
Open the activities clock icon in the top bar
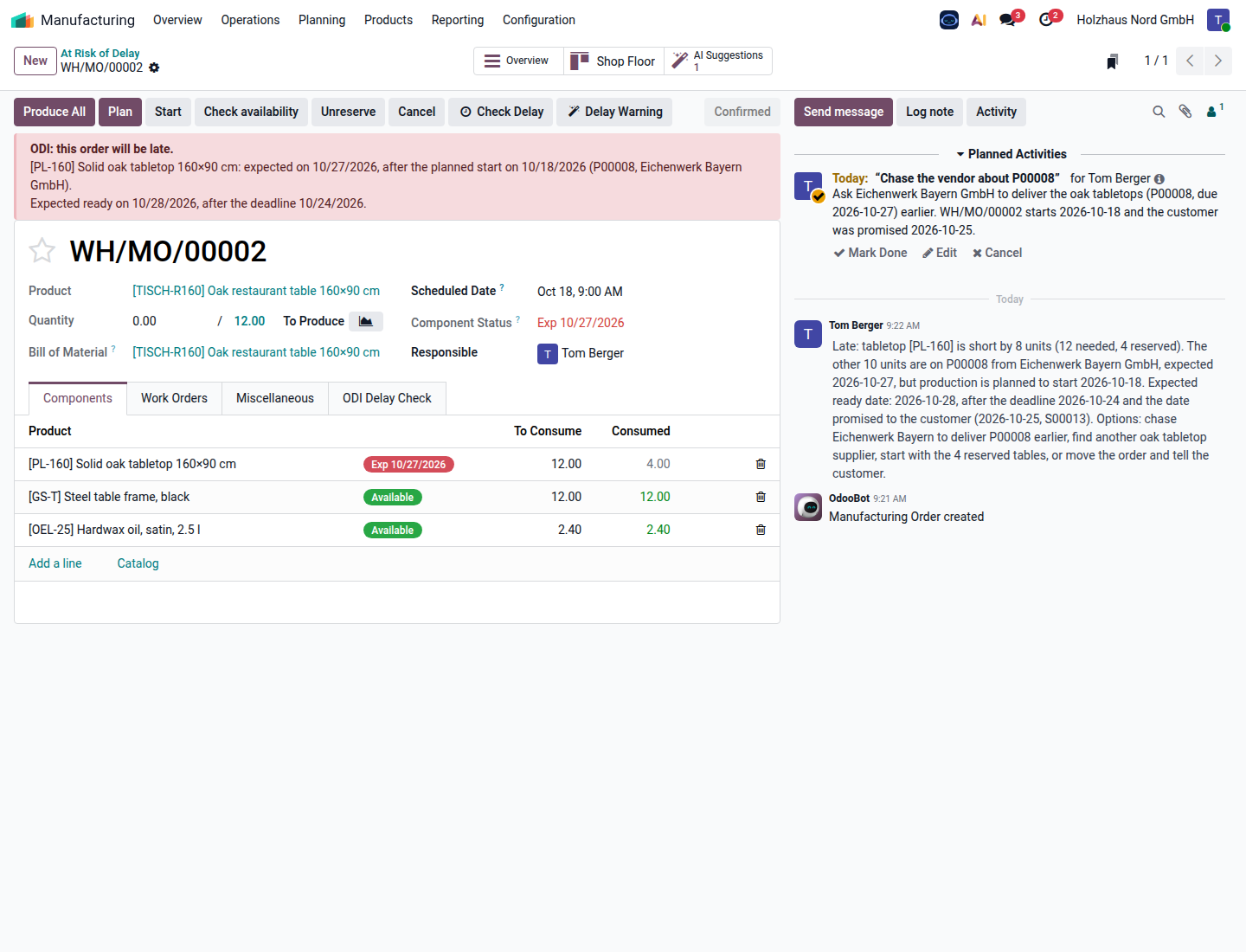tap(1049, 19)
